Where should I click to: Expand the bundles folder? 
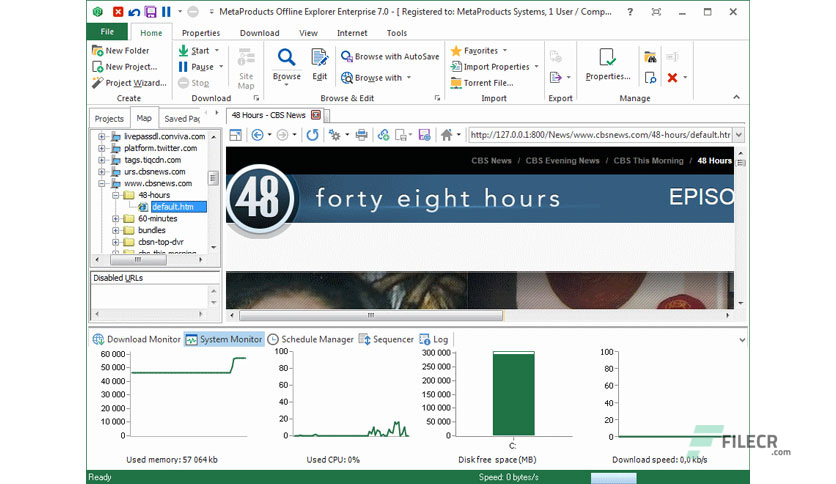click(x=115, y=230)
